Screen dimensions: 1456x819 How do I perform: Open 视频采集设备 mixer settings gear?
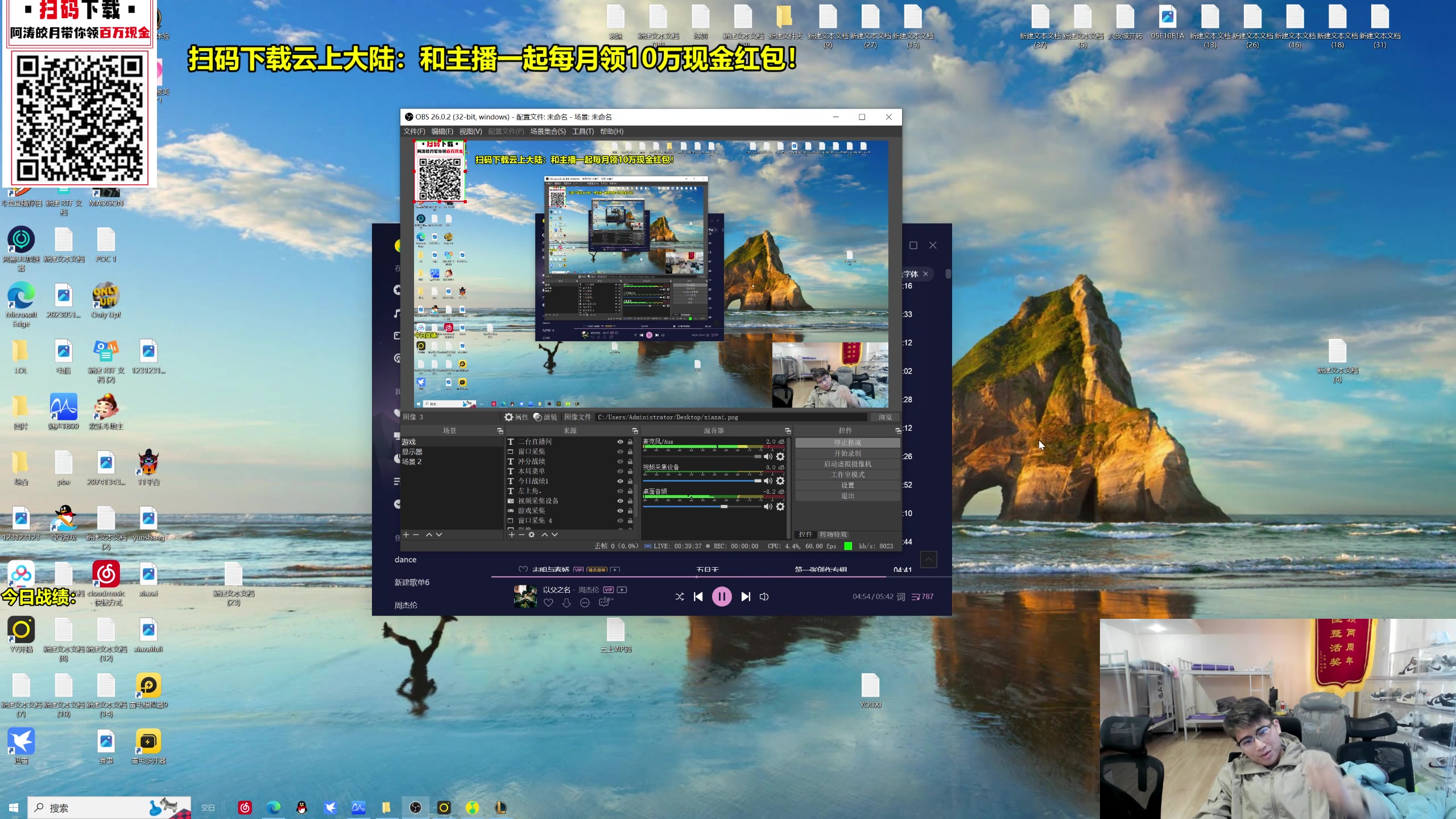tap(780, 481)
